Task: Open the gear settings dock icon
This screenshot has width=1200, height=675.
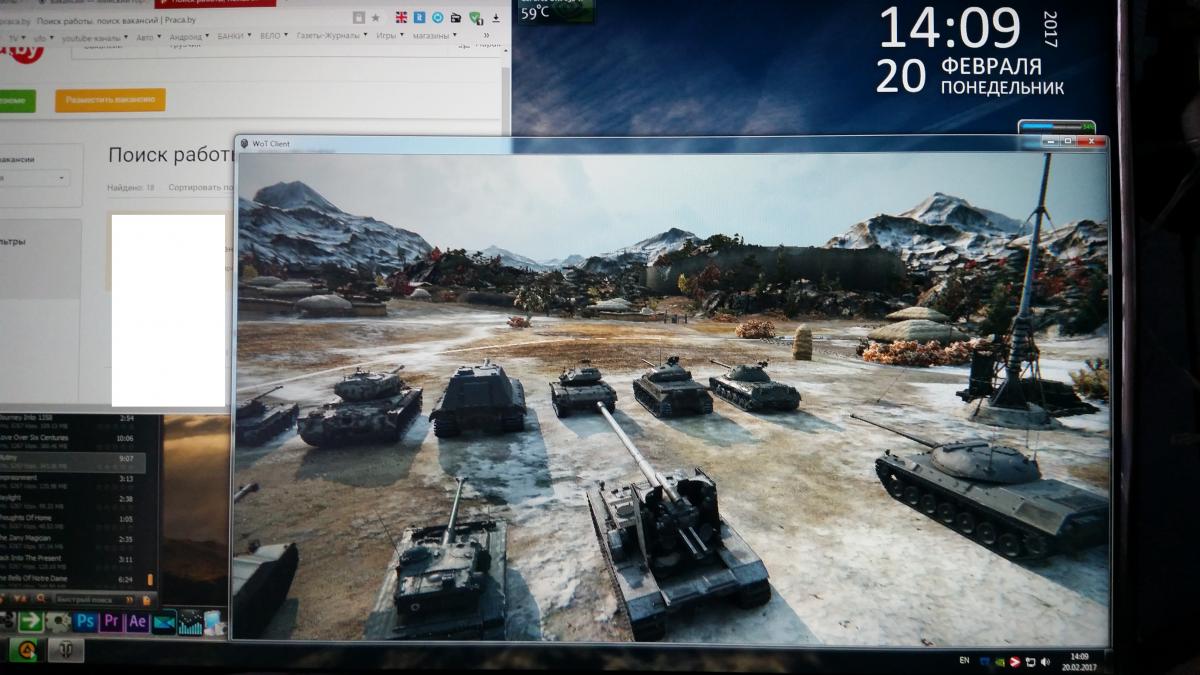Action: click(58, 621)
